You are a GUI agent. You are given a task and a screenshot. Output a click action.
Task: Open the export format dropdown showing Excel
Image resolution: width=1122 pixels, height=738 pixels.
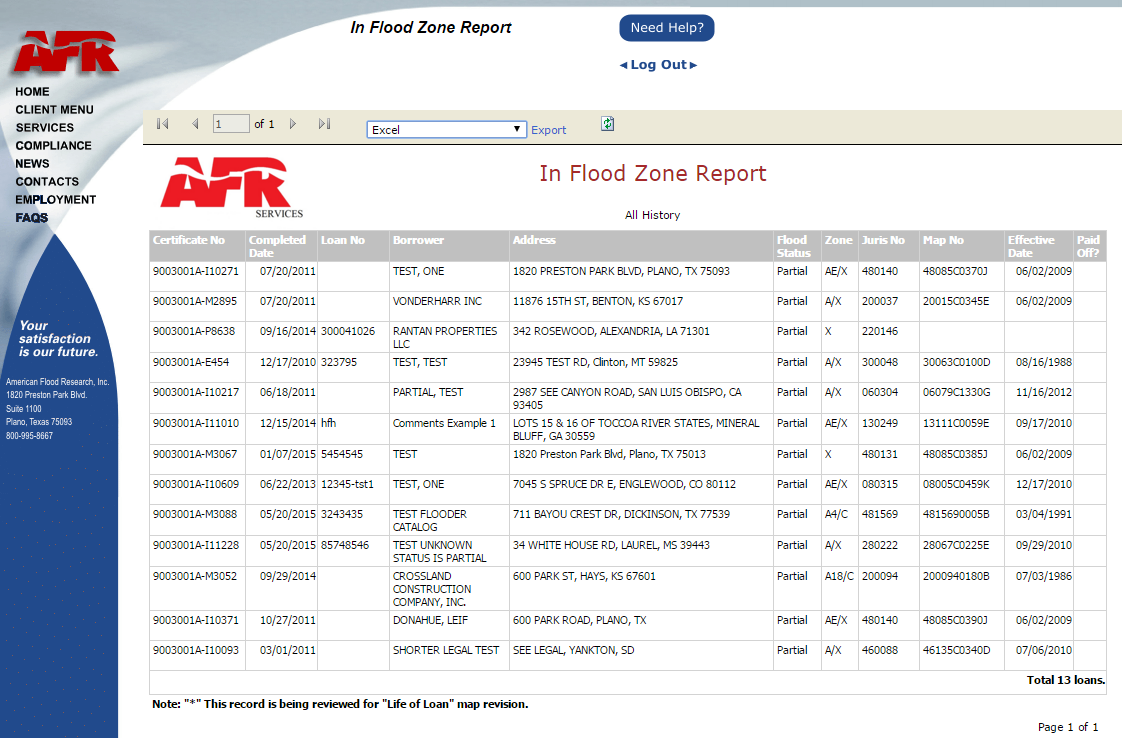click(446, 129)
